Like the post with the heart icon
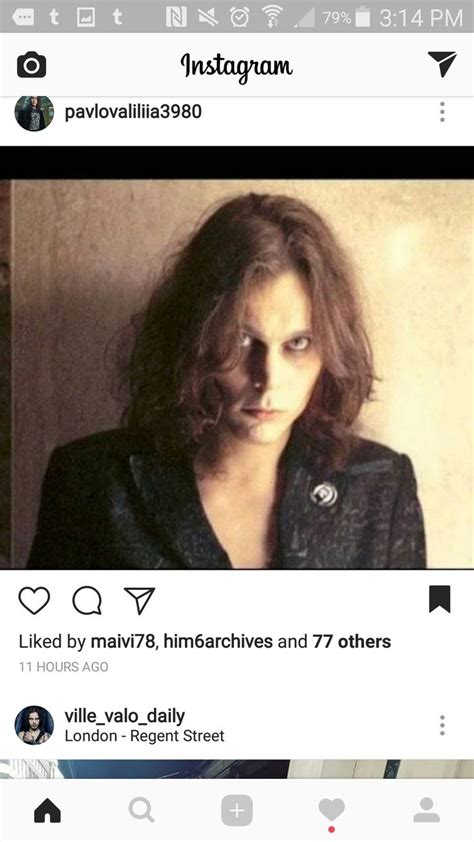Screen dimensions: 474x842 pos(34,600)
